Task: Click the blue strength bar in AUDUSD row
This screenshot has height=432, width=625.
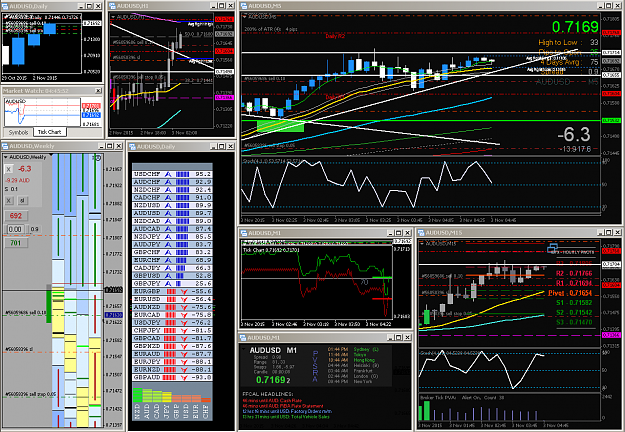Action: click(x=182, y=213)
